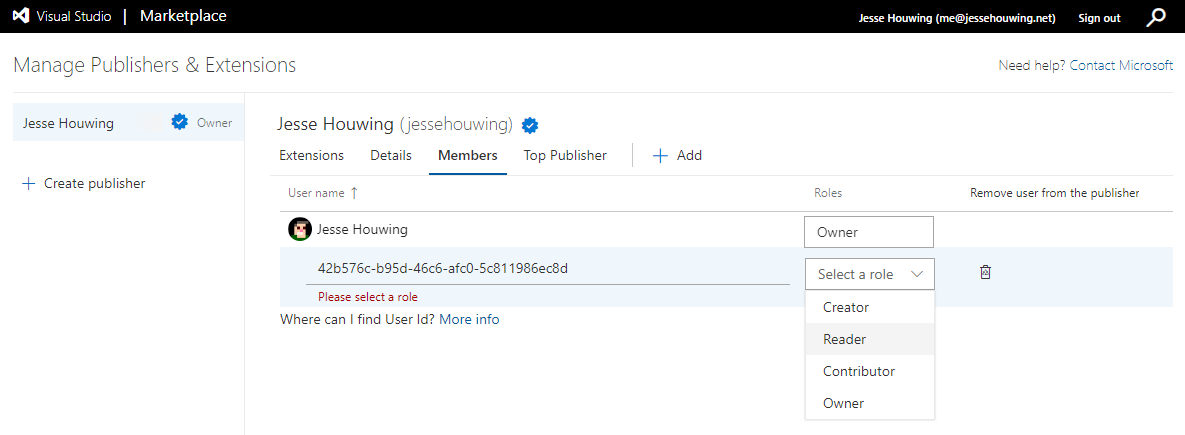Click Create publisher in the sidebar
Screen dimensions: 1185x435
(94, 184)
